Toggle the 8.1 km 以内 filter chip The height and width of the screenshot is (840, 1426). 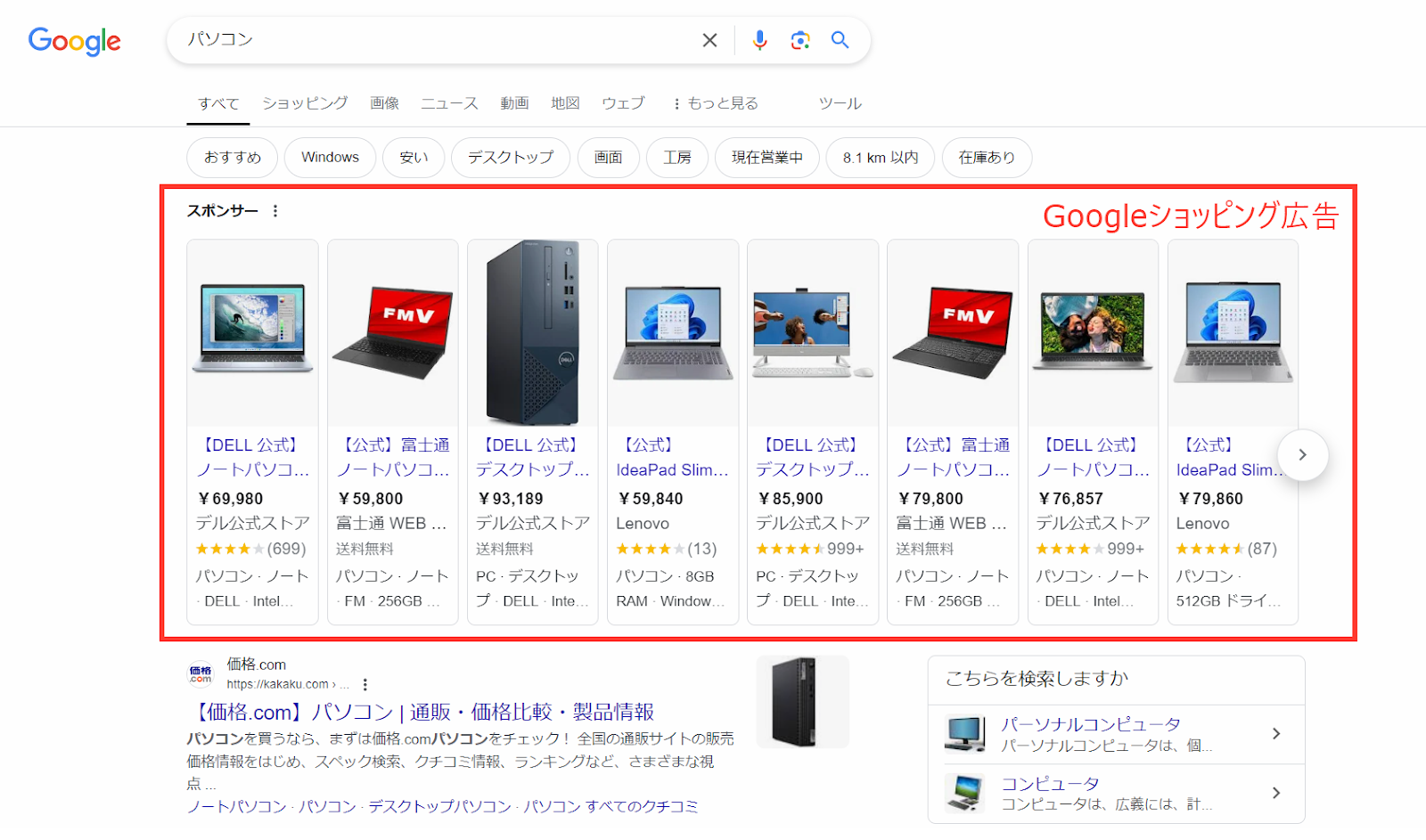[x=881, y=158]
